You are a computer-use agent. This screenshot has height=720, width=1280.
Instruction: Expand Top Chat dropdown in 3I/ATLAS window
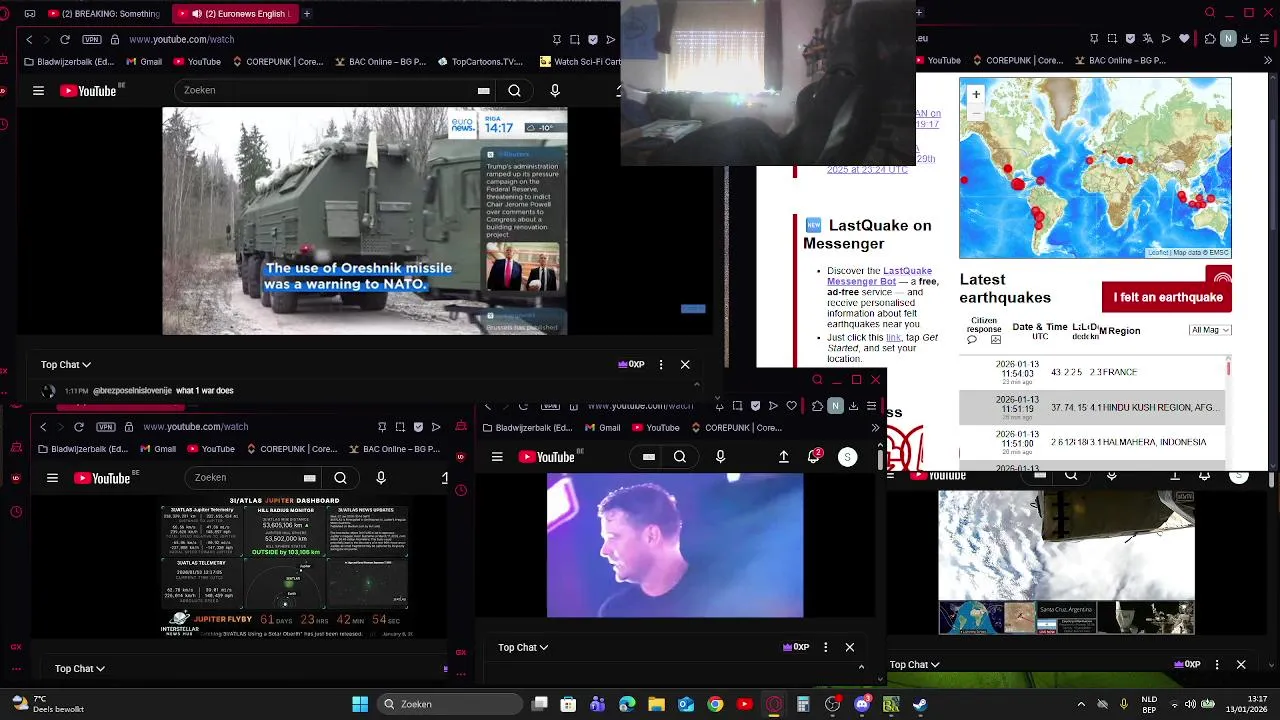click(x=80, y=668)
